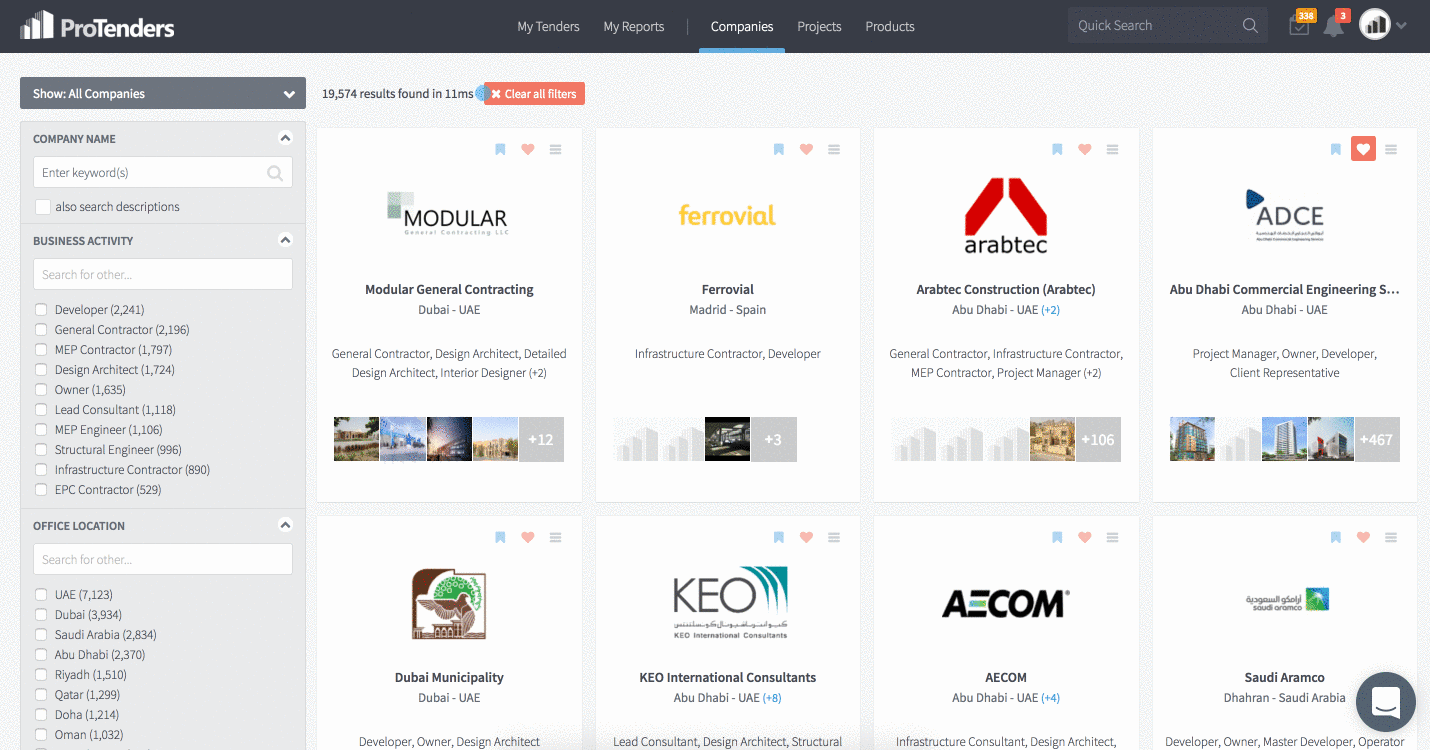Check MEP Contractor filter
Screen dimensions: 1430x750
click(x=41, y=350)
